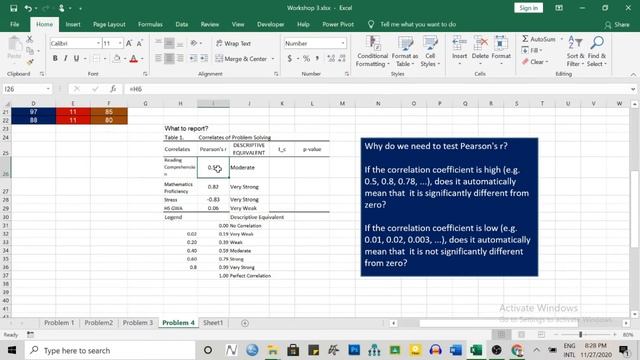This screenshot has width=640, height=360.
Task: Open Sort & Filter options
Action: 575,51
